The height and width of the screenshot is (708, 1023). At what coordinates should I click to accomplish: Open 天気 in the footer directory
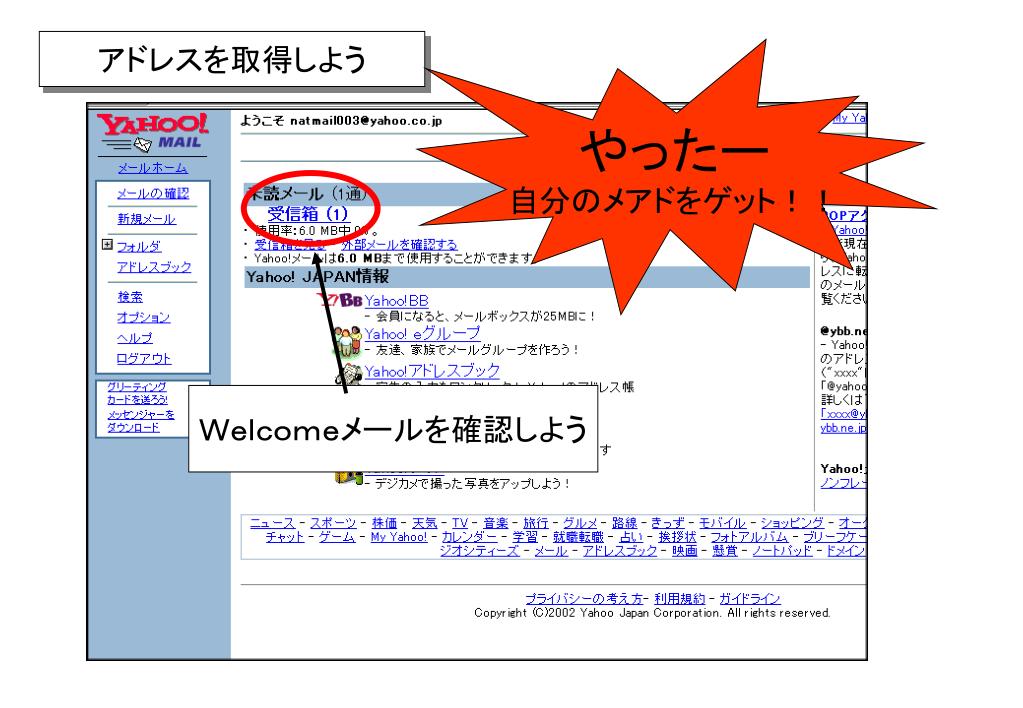pyautogui.click(x=425, y=523)
